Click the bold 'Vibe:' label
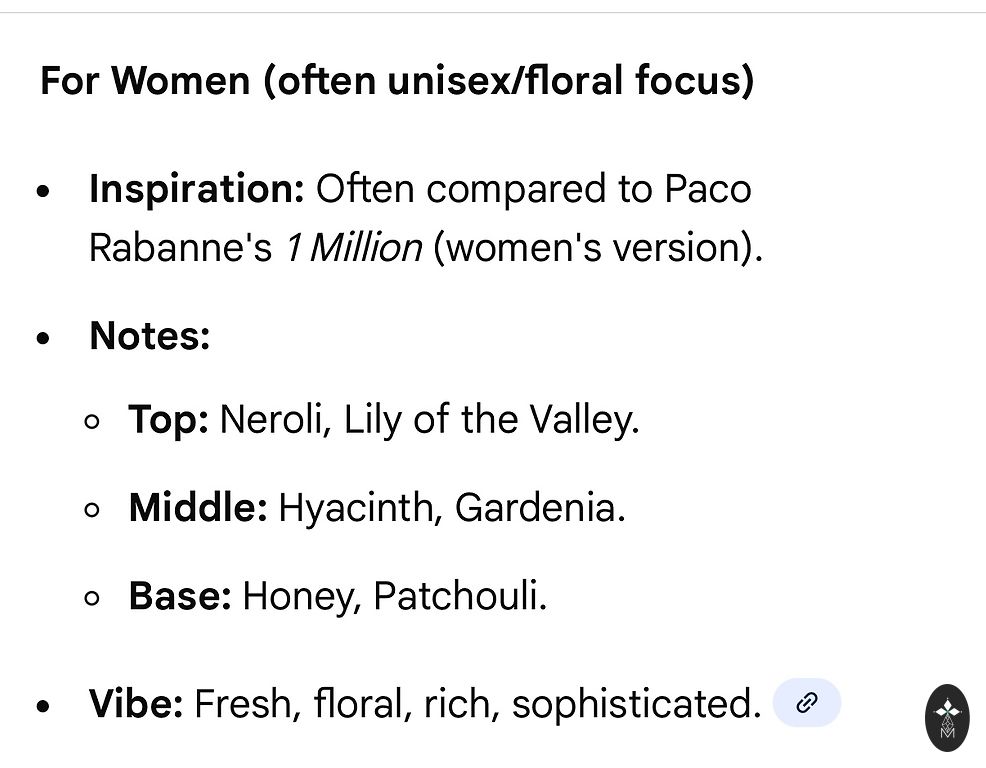 [136, 704]
